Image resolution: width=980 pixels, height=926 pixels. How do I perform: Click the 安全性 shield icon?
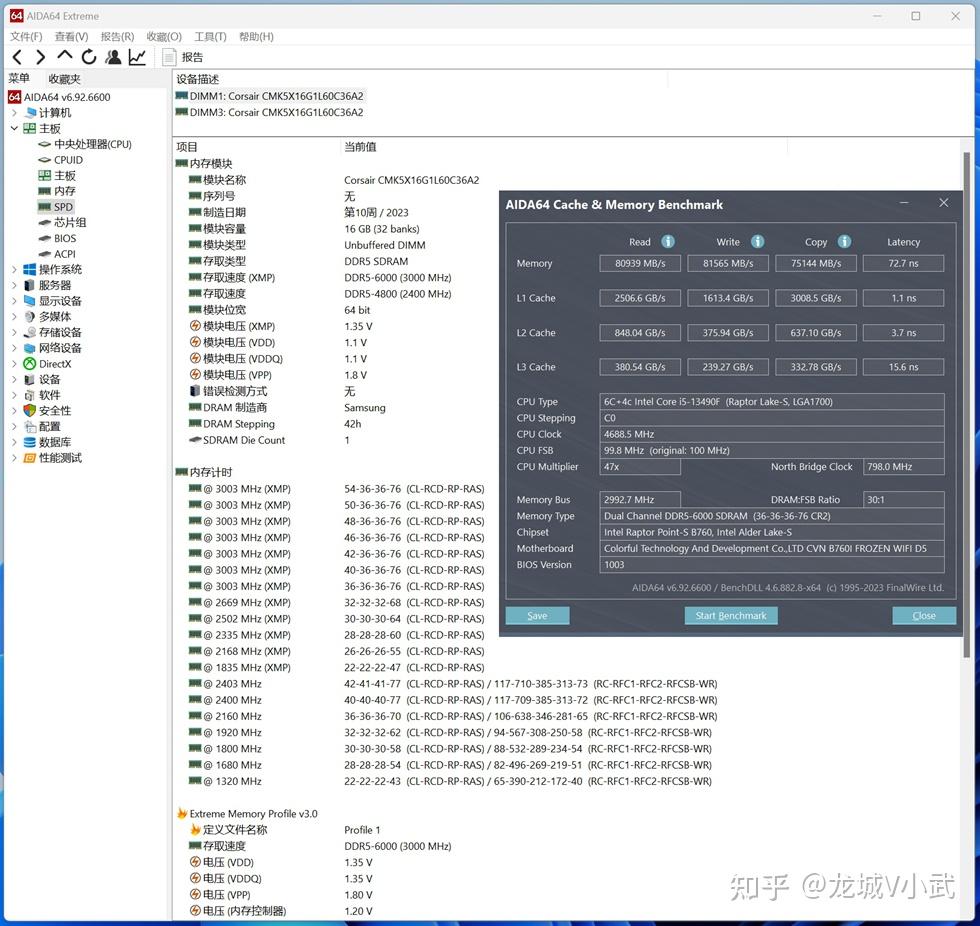click(x=29, y=411)
